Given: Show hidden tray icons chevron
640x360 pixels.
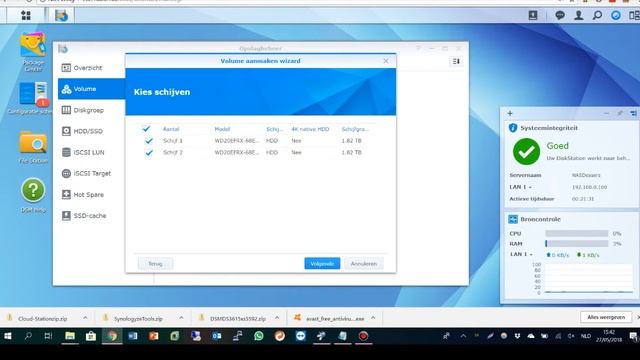Looking at the screenshot, I should [x=463, y=336].
